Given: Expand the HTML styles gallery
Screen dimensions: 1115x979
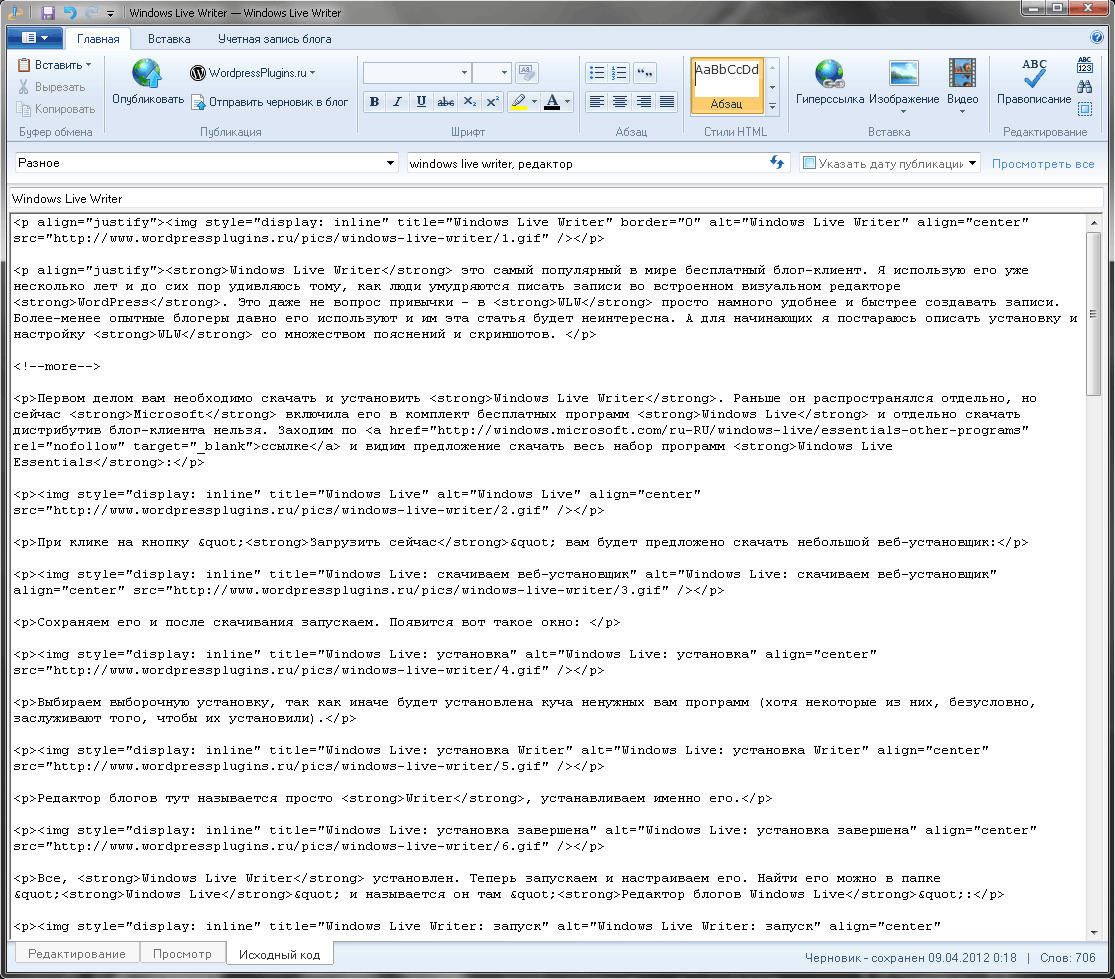Looking at the screenshot, I should 772,107.
